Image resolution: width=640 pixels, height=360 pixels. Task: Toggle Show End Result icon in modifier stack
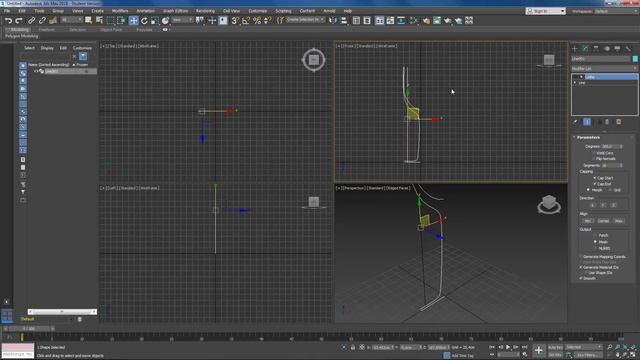coord(587,122)
